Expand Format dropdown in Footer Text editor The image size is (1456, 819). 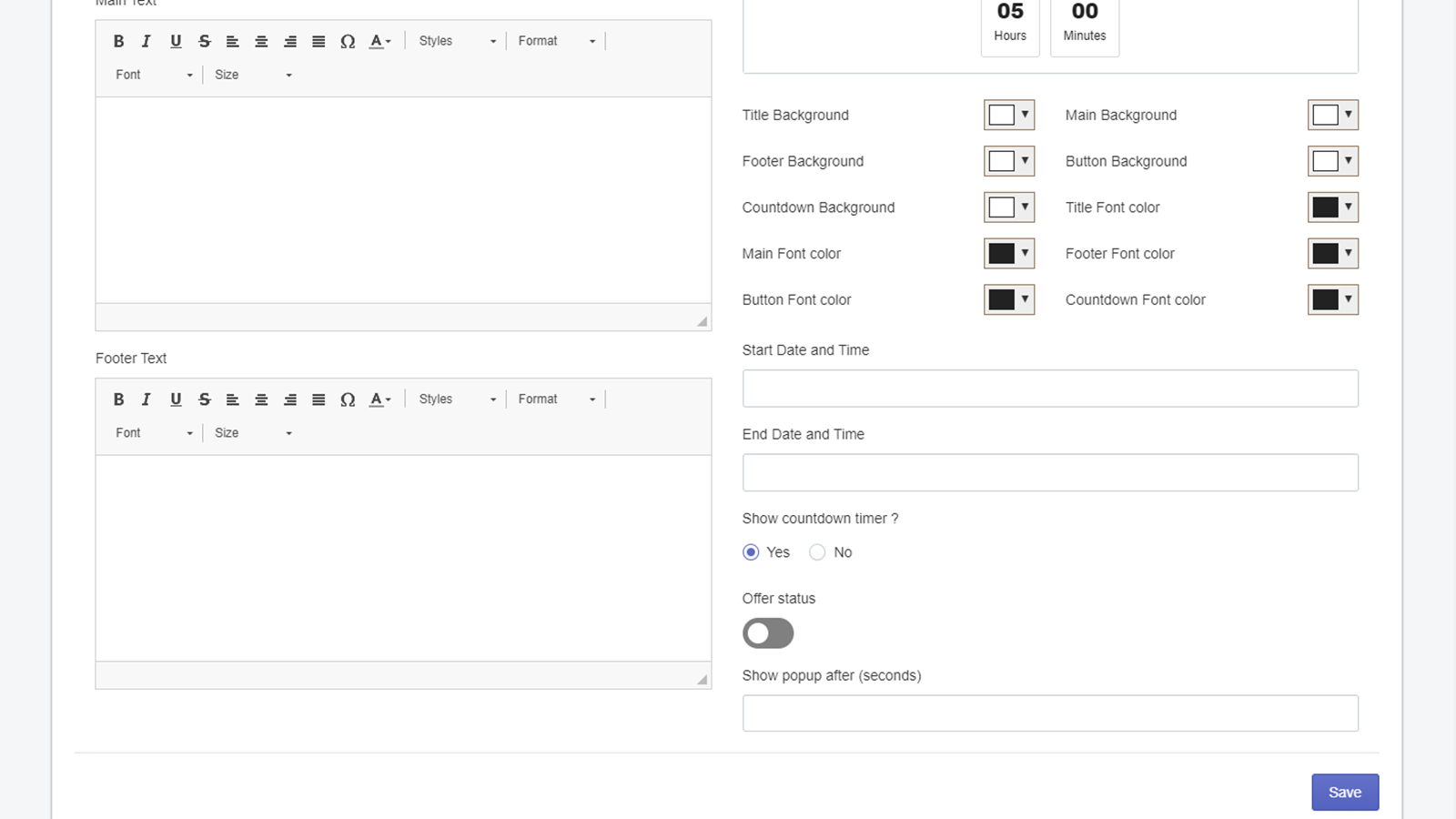click(556, 399)
